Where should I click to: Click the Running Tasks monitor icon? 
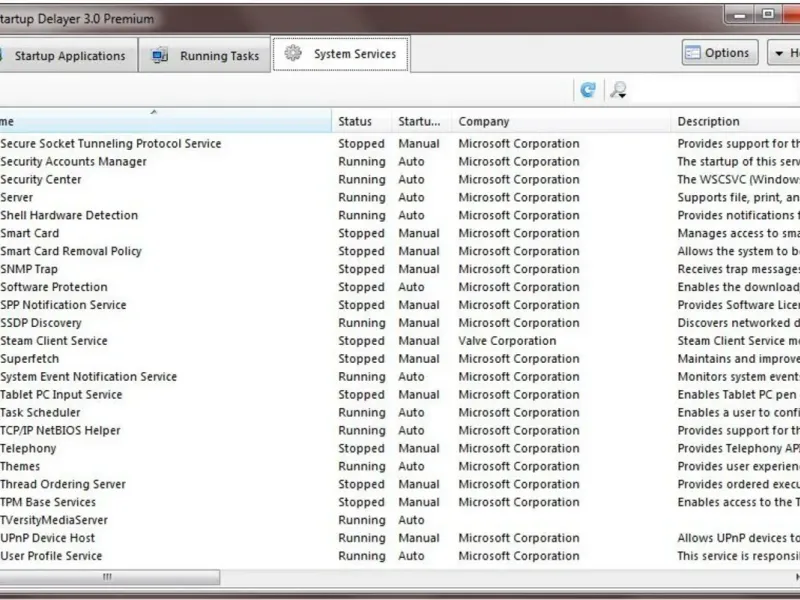tap(160, 56)
